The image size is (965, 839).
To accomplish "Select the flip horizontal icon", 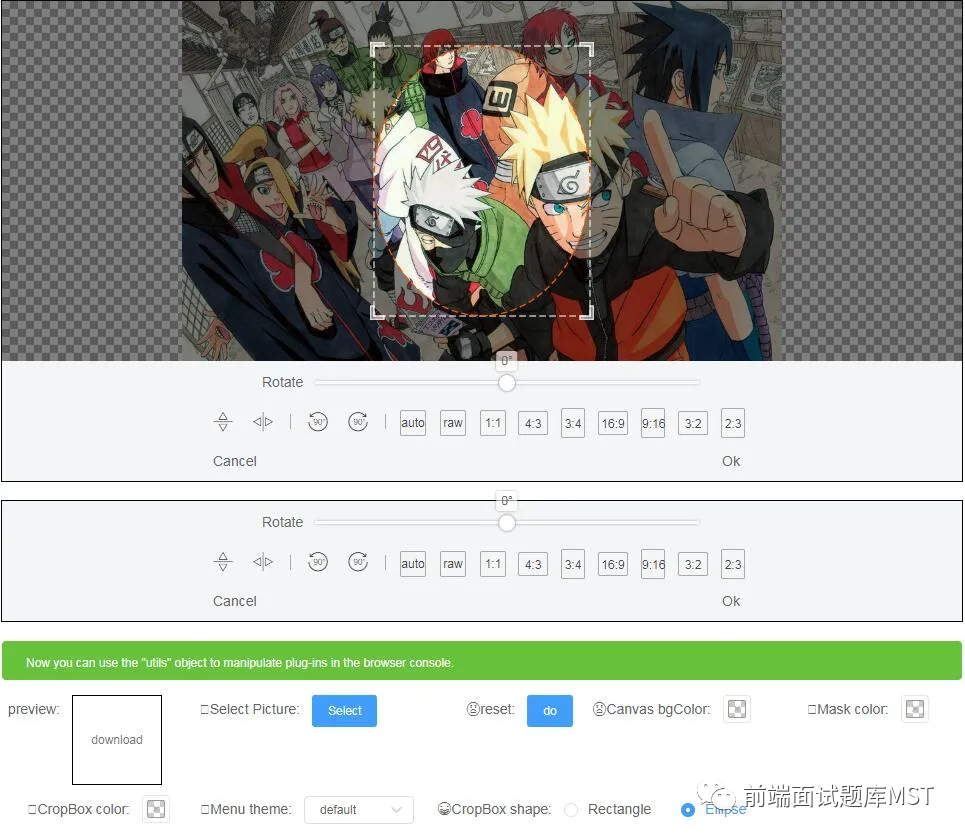I will tap(262, 422).
